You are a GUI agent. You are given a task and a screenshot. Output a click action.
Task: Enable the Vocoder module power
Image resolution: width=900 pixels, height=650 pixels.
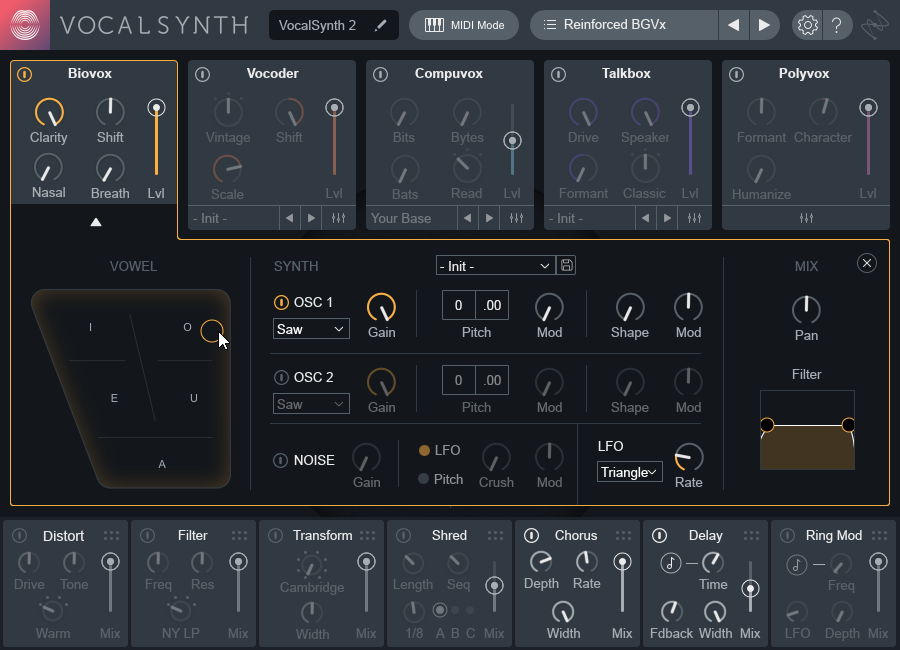pyautogui.click(x=202, y=74)
